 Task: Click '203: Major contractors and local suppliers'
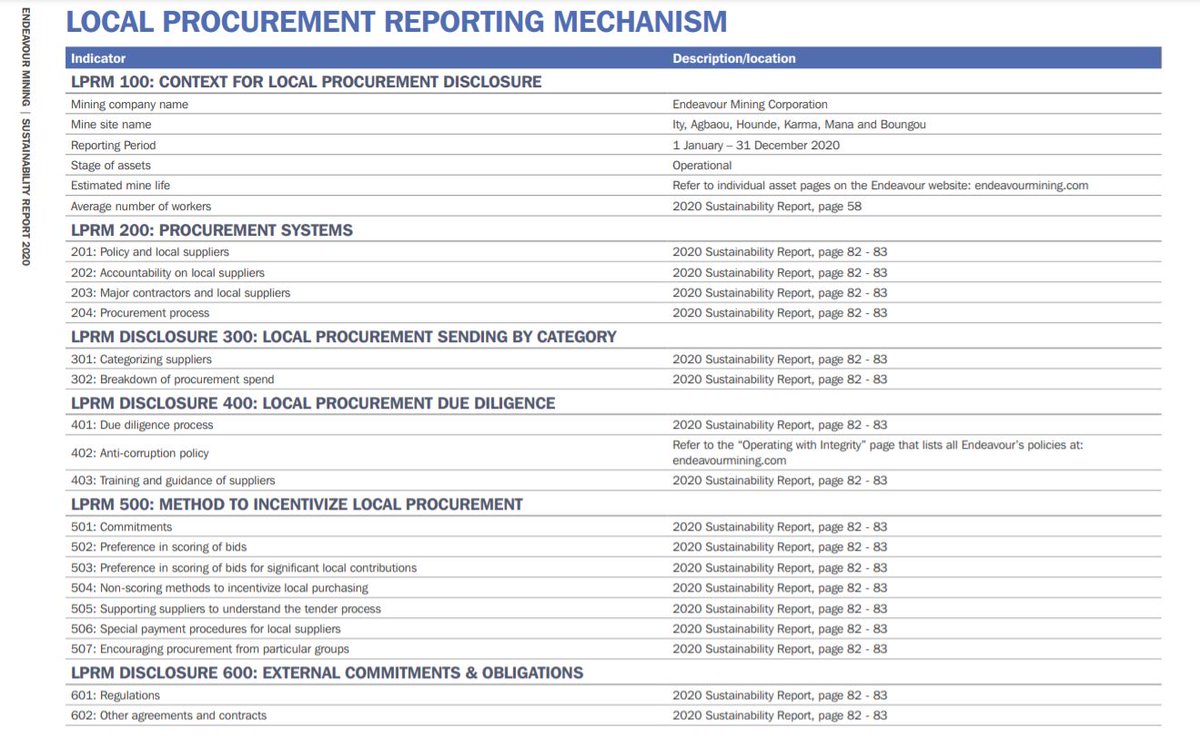point(181,293)
